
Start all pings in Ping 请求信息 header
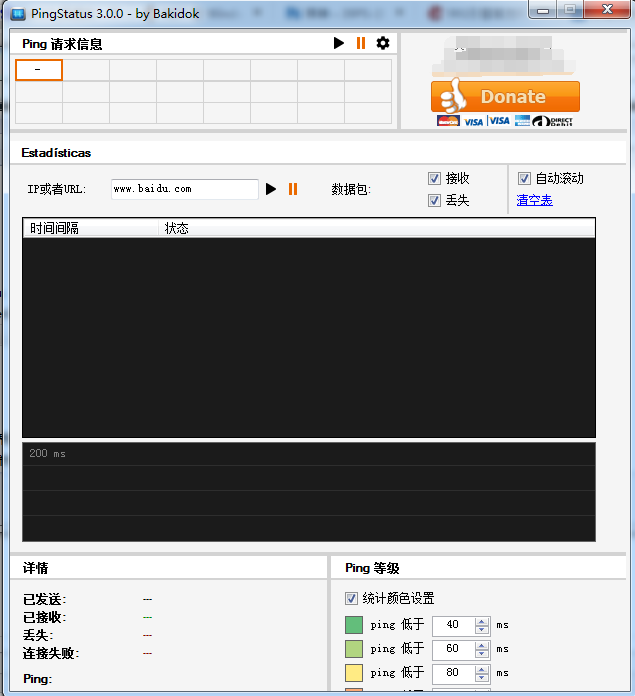coord(339,43)
